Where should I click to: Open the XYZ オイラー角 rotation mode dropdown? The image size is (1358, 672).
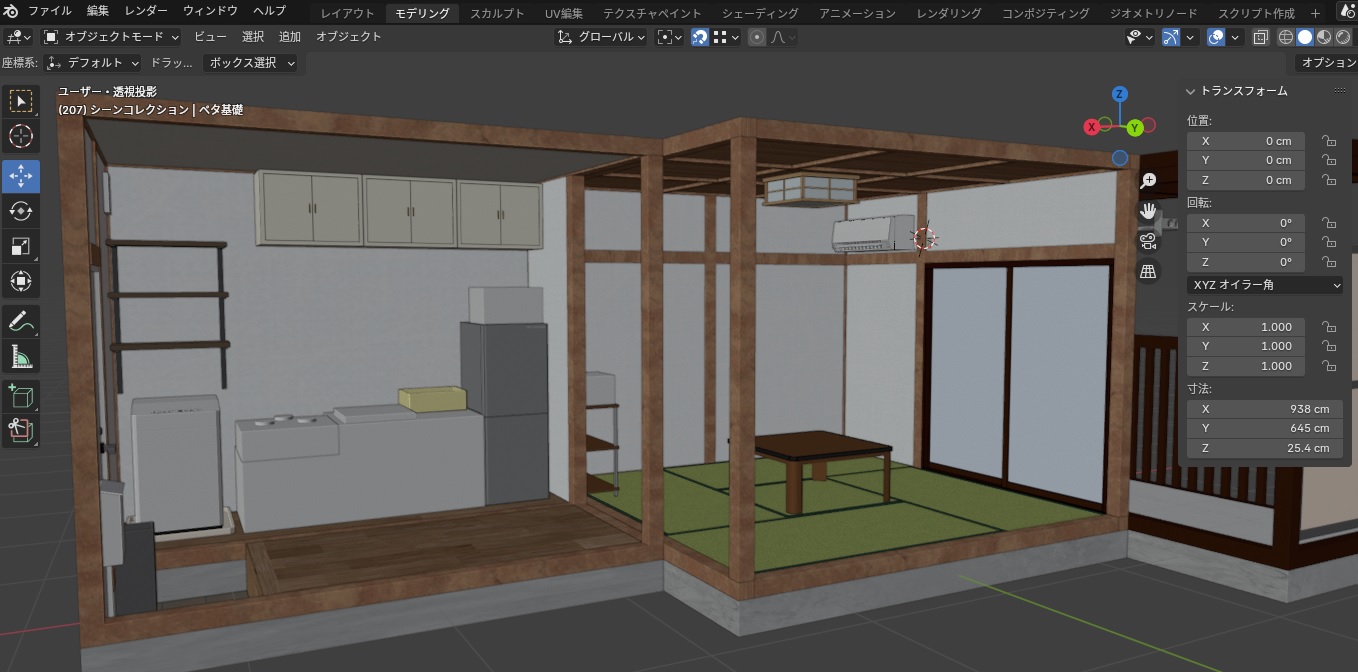click(1266, 285)
